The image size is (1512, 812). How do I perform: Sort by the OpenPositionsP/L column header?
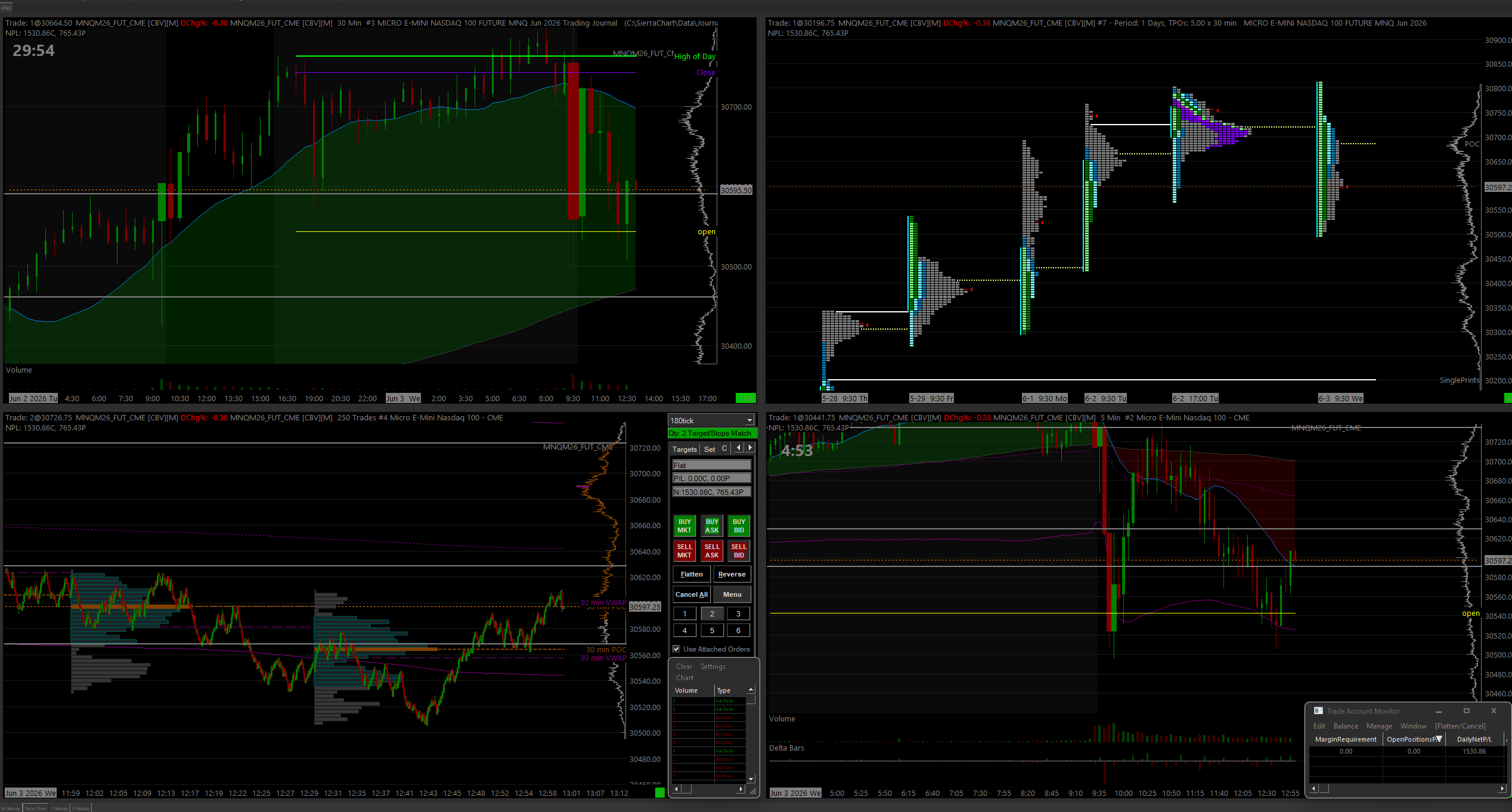(1414, 739)
